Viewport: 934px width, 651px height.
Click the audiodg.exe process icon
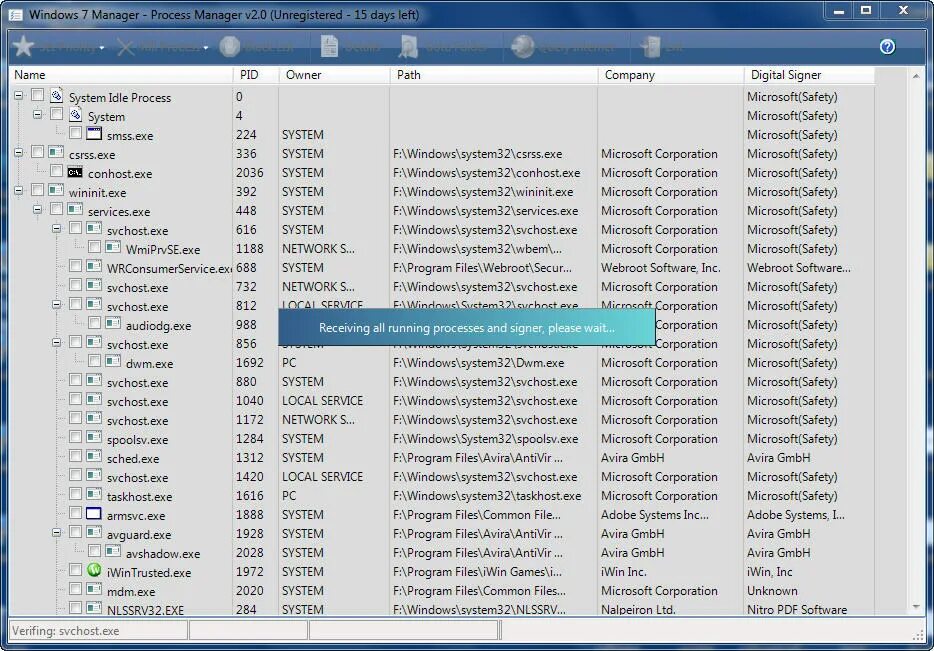pos(113,323)
